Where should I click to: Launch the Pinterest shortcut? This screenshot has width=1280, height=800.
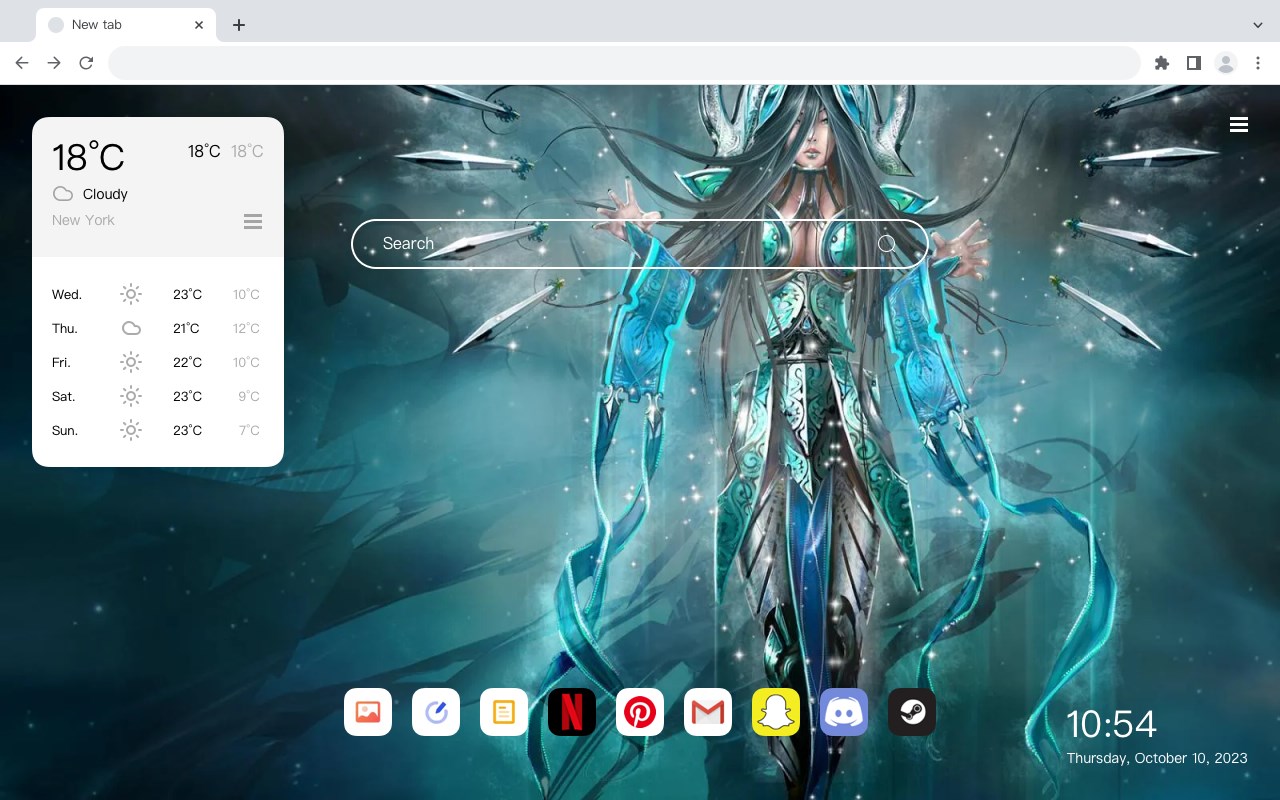(640, 712)
